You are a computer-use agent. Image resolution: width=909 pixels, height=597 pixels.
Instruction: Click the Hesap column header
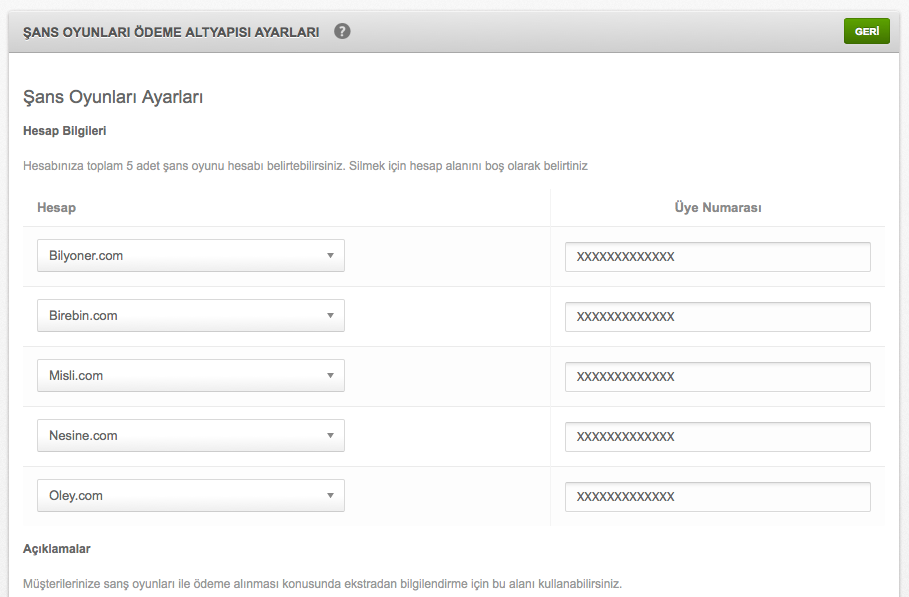tap(56, 208)
